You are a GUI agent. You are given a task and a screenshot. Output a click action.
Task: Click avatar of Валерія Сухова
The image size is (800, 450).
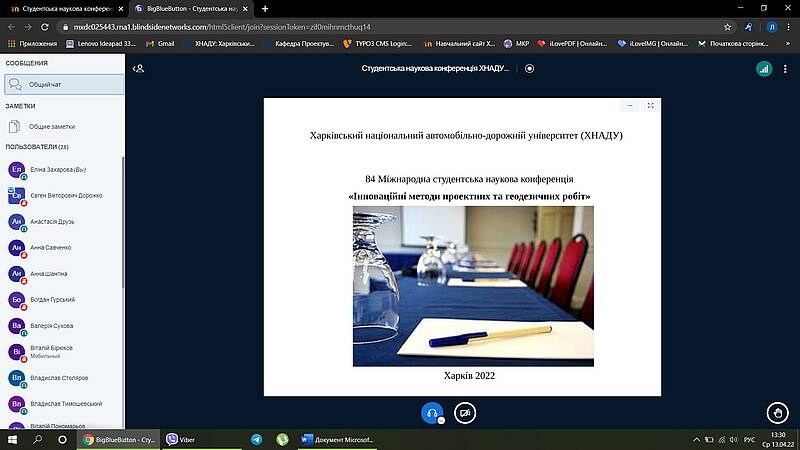[x=16, y=326]
